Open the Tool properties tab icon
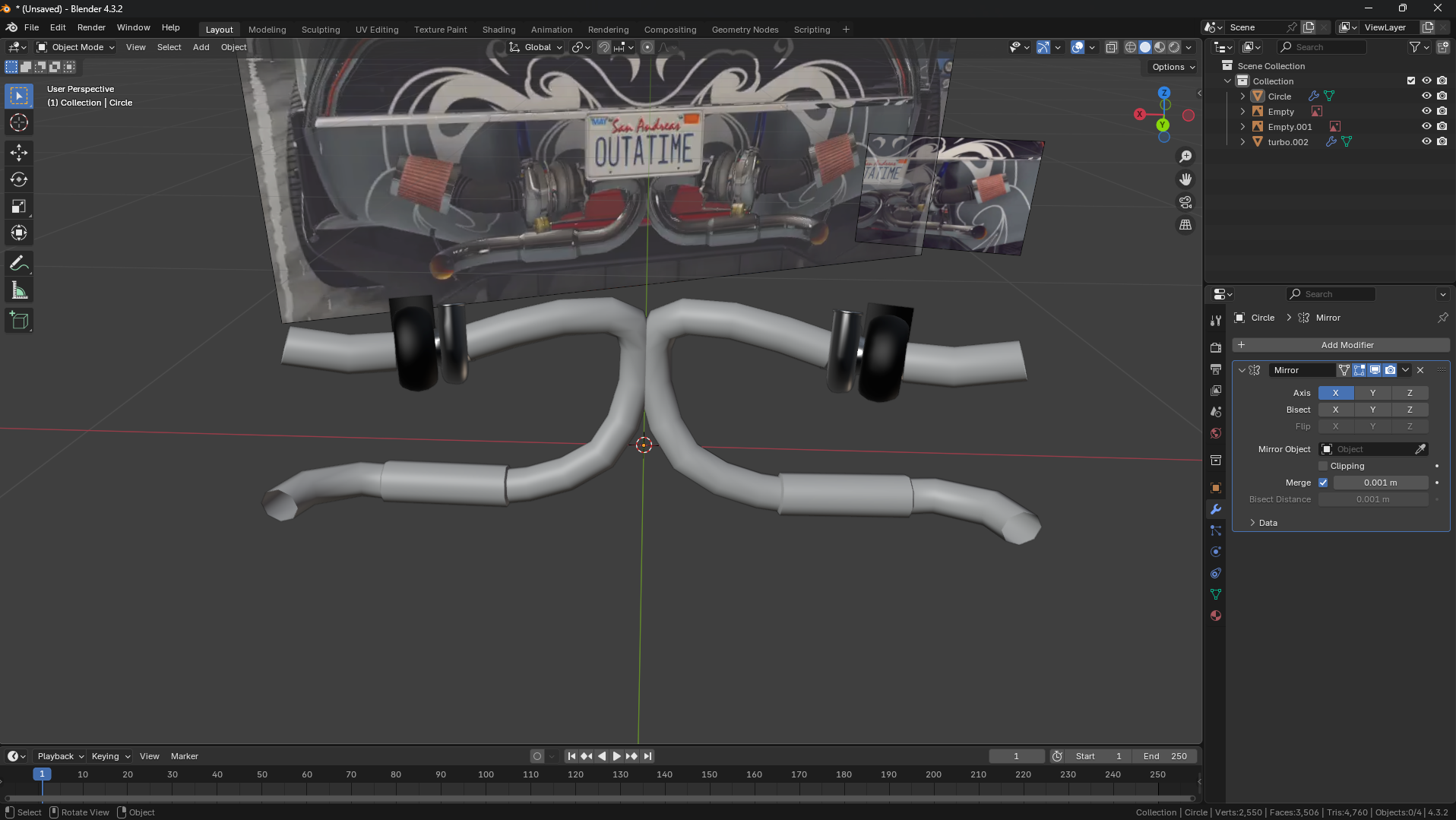 [1216, 321]
